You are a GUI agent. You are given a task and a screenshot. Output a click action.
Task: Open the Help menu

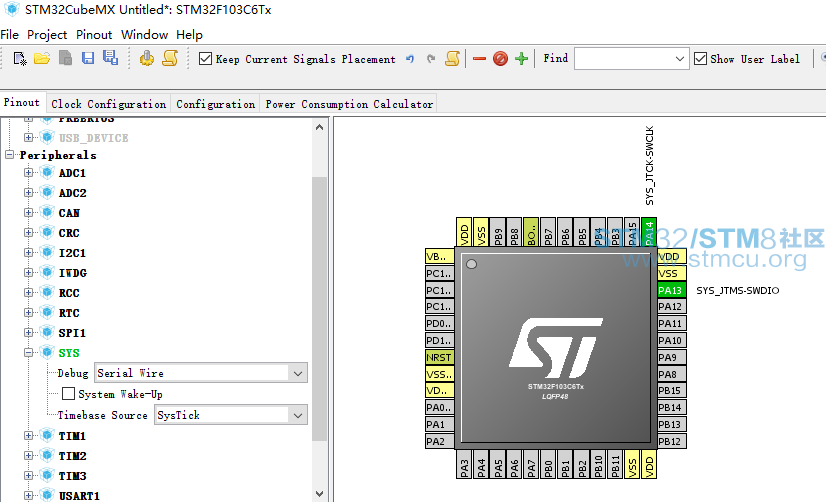click(189, 35)
